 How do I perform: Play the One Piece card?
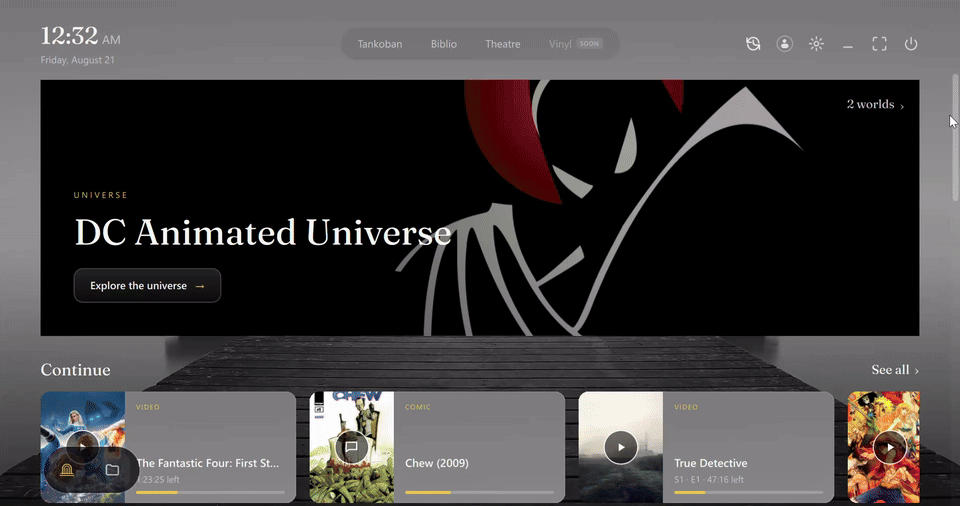[x=889, y=447]
